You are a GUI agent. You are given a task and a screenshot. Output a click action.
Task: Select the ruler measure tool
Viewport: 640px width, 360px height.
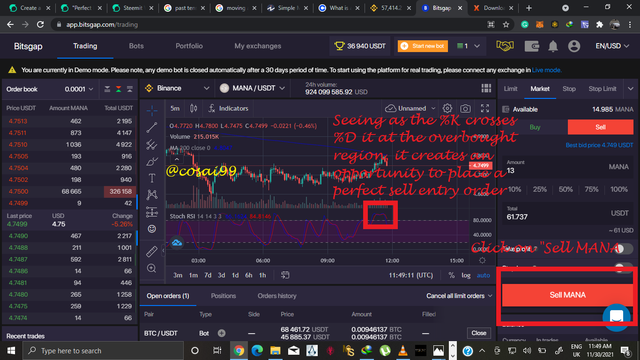pos(152,251)
